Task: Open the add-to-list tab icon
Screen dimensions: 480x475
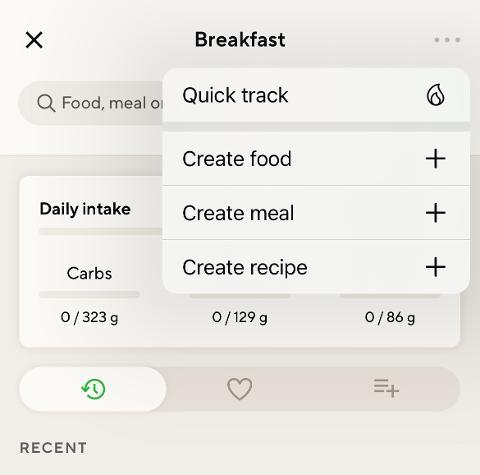Action: point(386,389)
